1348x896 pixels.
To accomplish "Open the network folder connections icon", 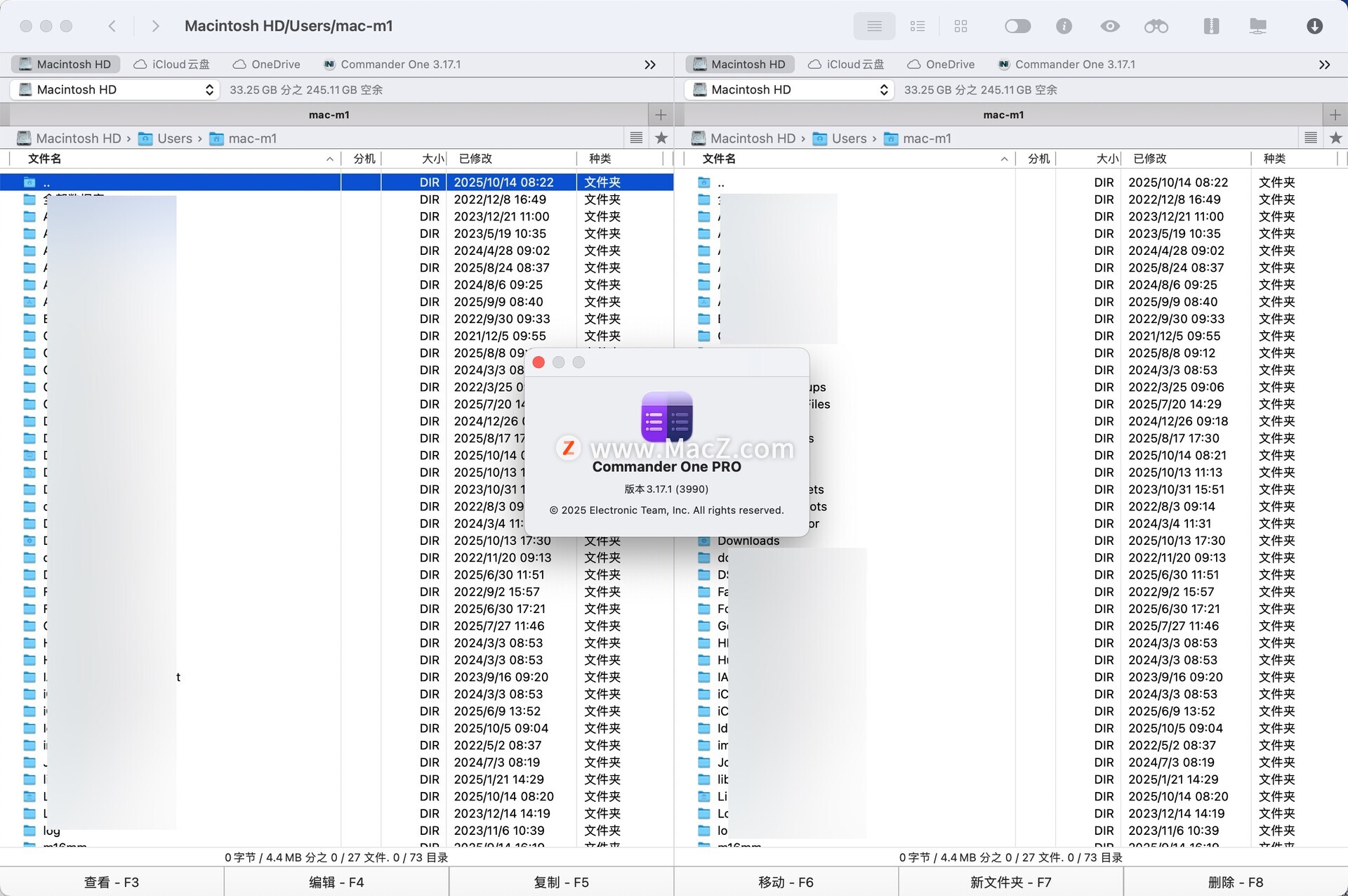I will 1257,26.
